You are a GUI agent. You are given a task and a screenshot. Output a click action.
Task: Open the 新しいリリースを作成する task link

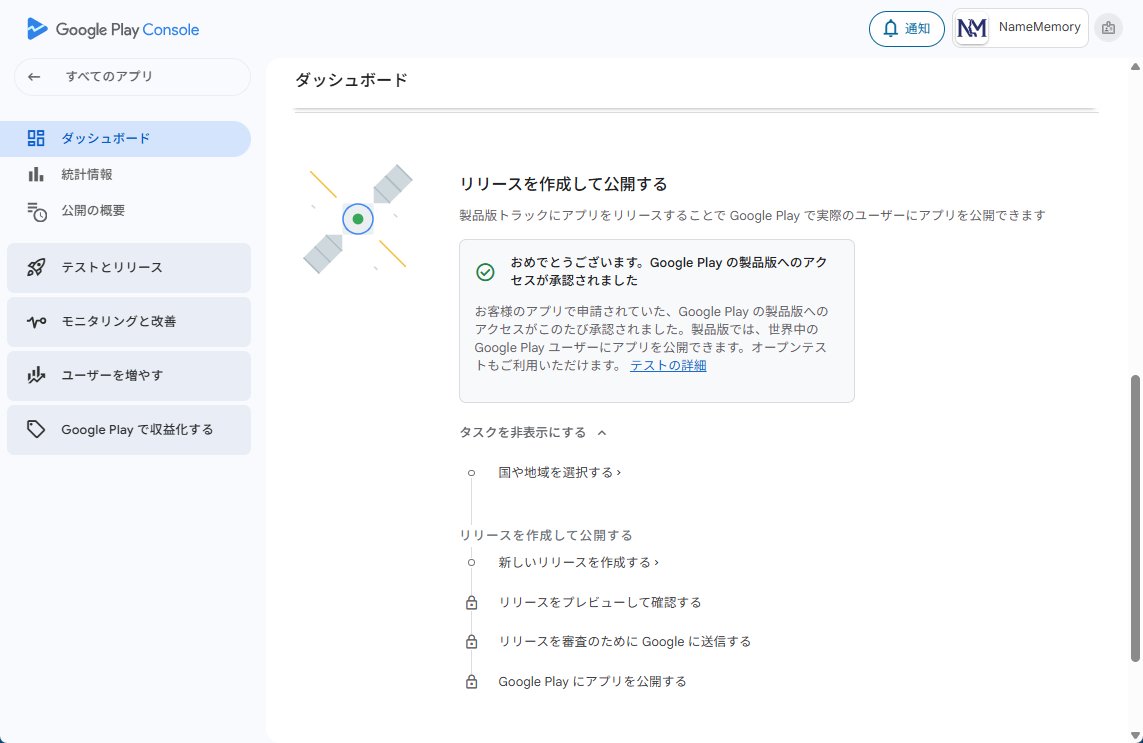tap(578, 562)
